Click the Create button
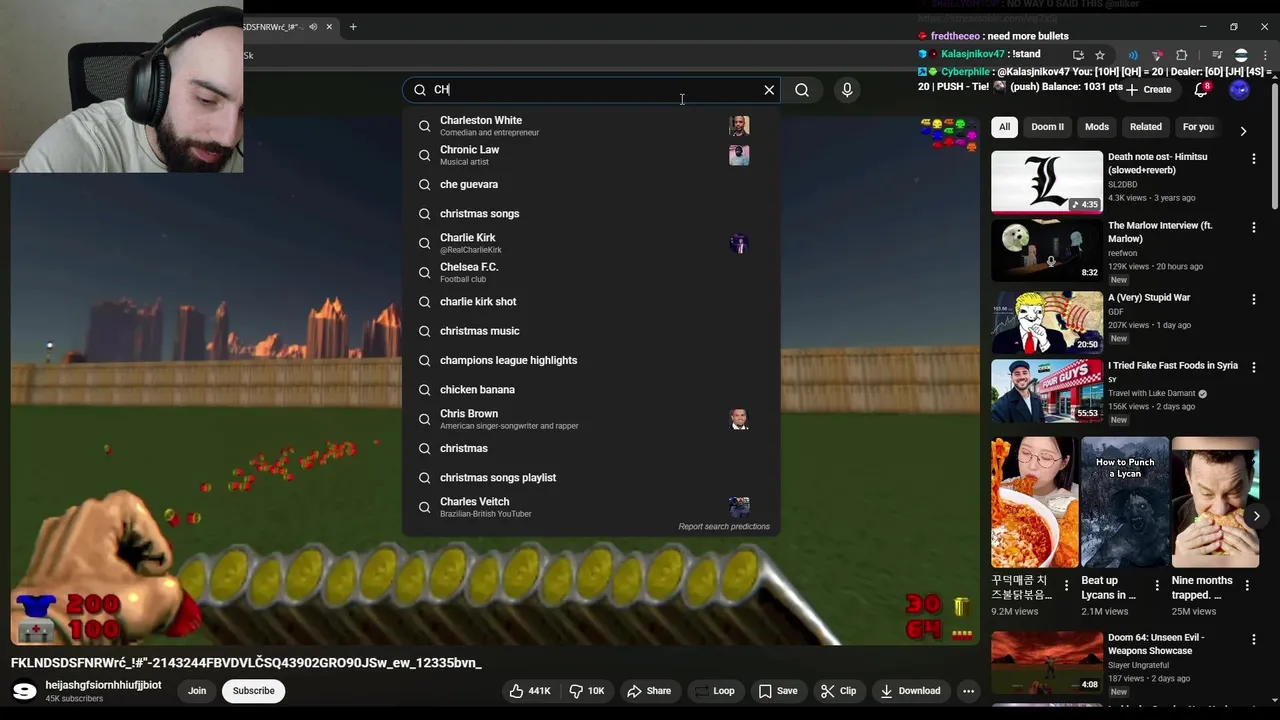This screenshot has height=720, width=1280. pos(1147,90)
